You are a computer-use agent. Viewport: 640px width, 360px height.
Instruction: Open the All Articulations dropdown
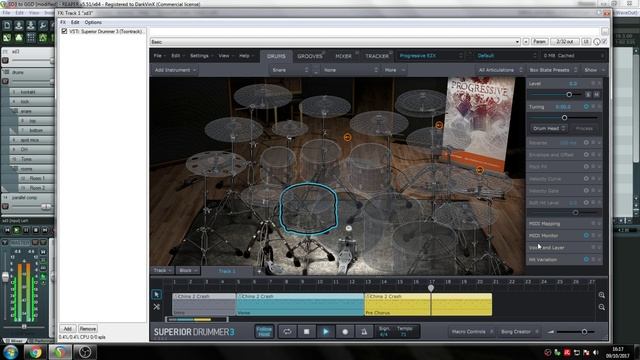[x=500, y=70]
